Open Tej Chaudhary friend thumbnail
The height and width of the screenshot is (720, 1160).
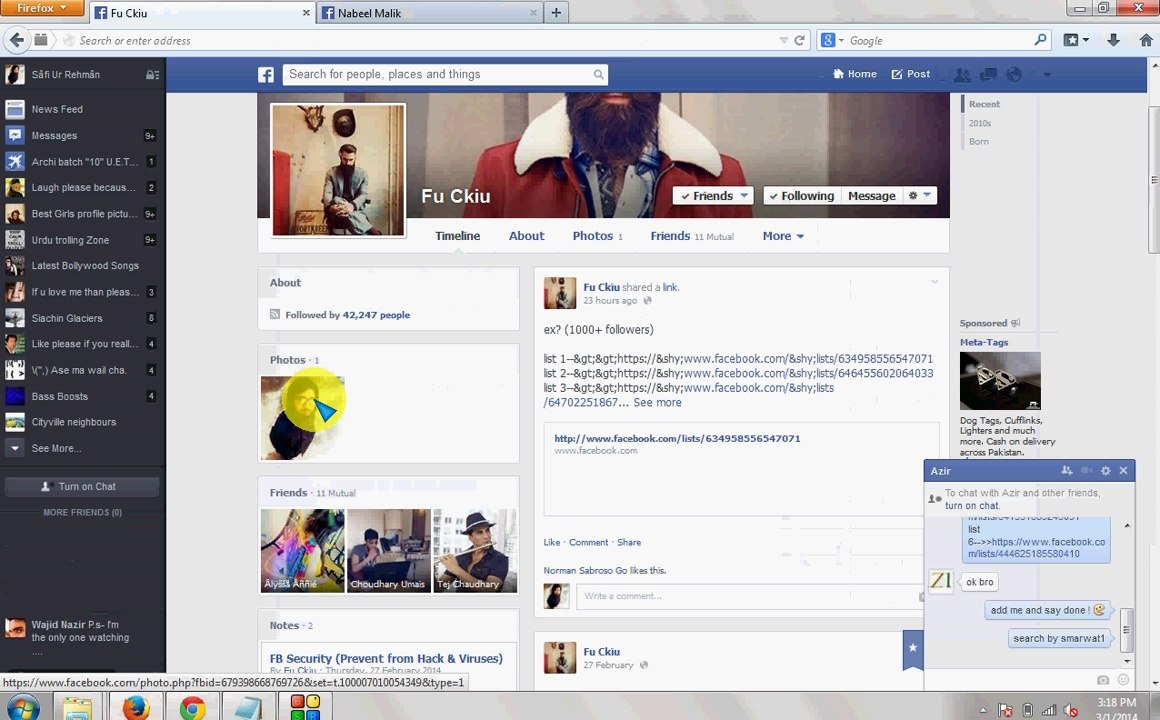[475, 550]
